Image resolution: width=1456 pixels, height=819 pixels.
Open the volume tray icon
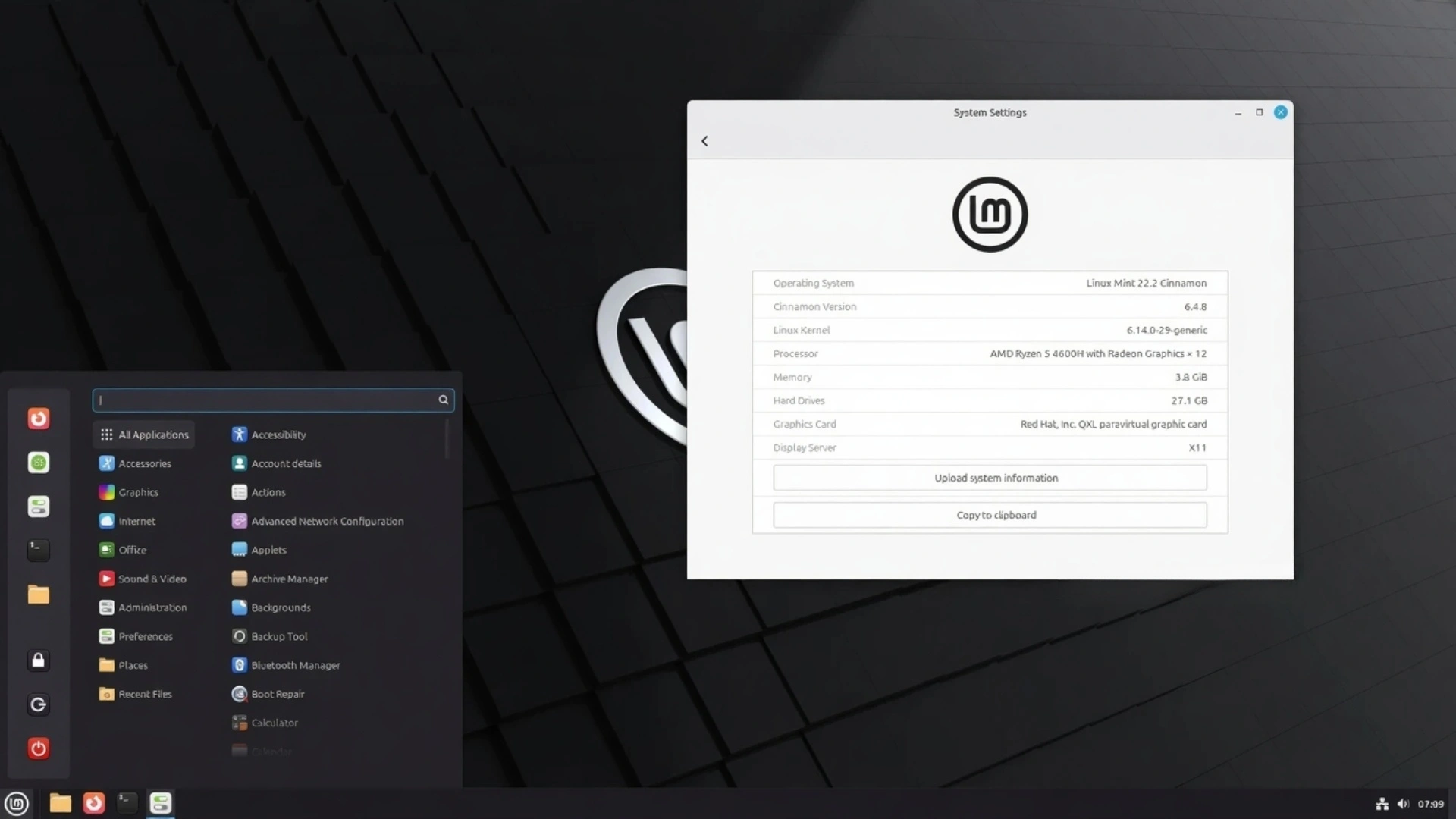(x=1403, y=804)
